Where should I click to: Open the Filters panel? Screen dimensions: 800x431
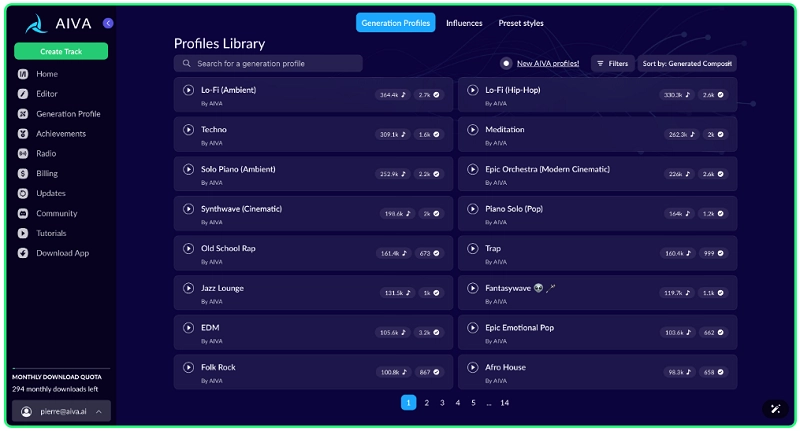pos(612,63)
